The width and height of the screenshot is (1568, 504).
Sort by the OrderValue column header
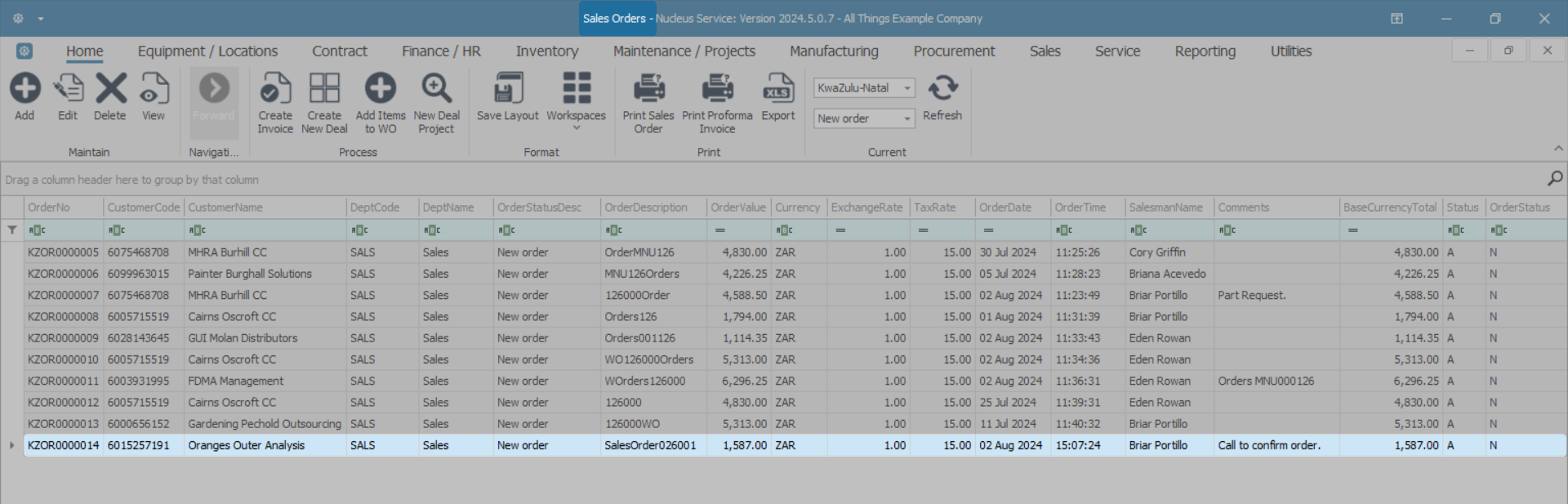click(737, 207)
